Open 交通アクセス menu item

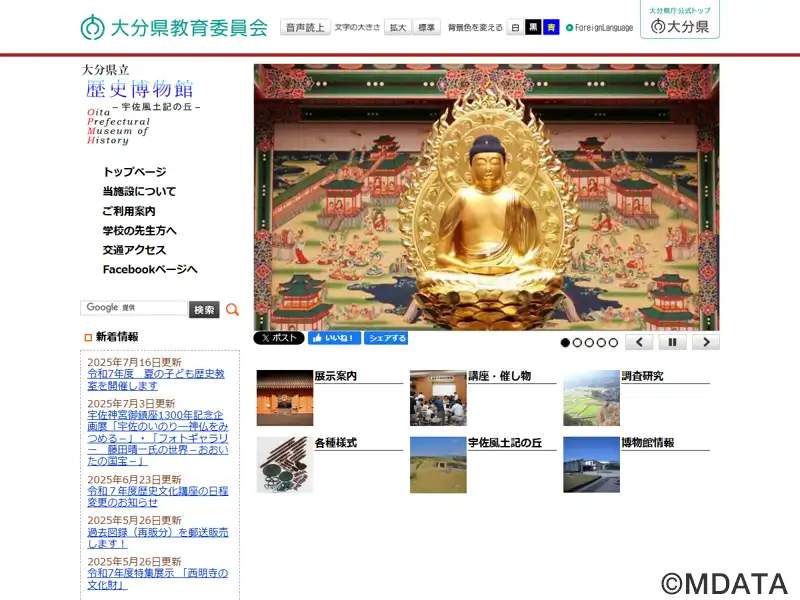click(134, 249)
